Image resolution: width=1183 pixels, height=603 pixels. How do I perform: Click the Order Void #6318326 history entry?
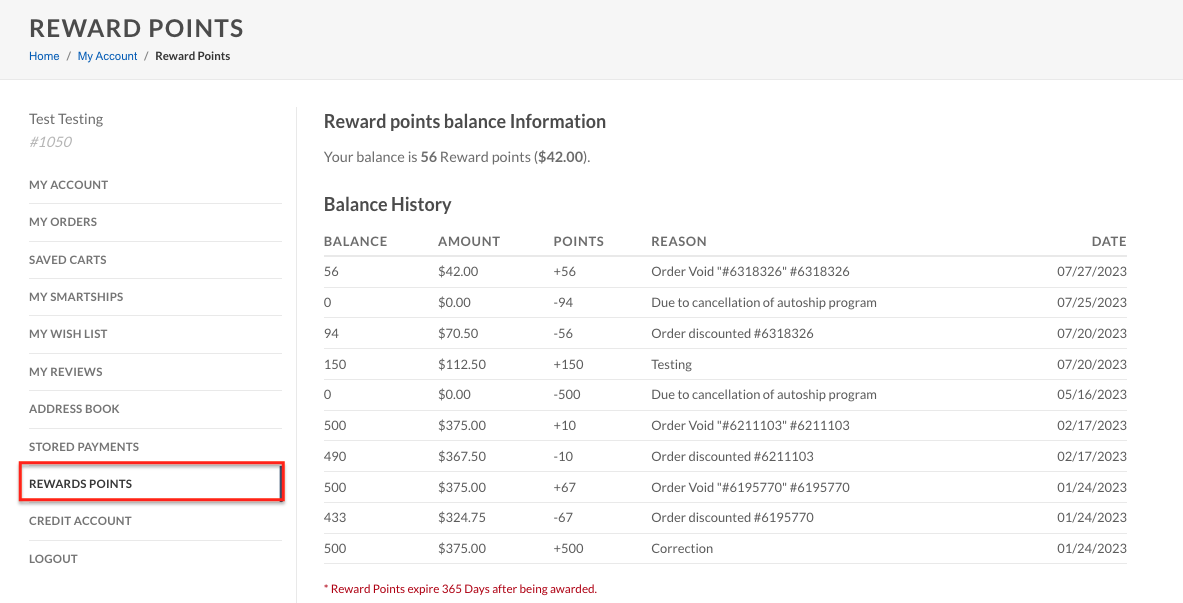[750, 271]
